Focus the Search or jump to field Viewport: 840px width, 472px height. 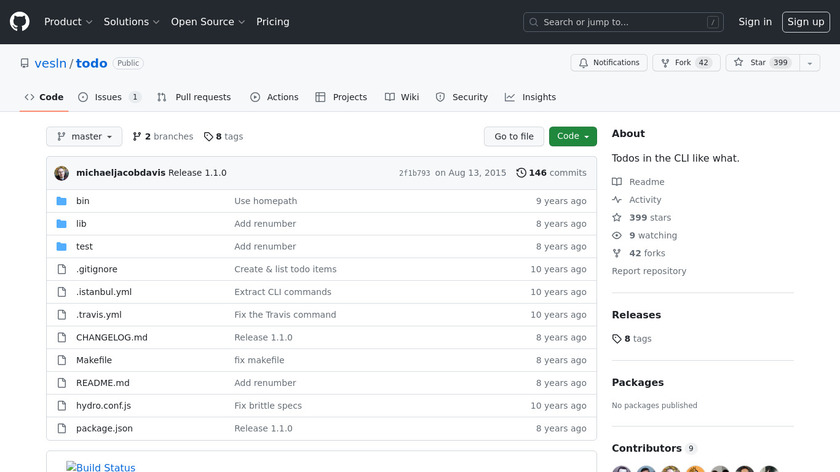point(623,22)
